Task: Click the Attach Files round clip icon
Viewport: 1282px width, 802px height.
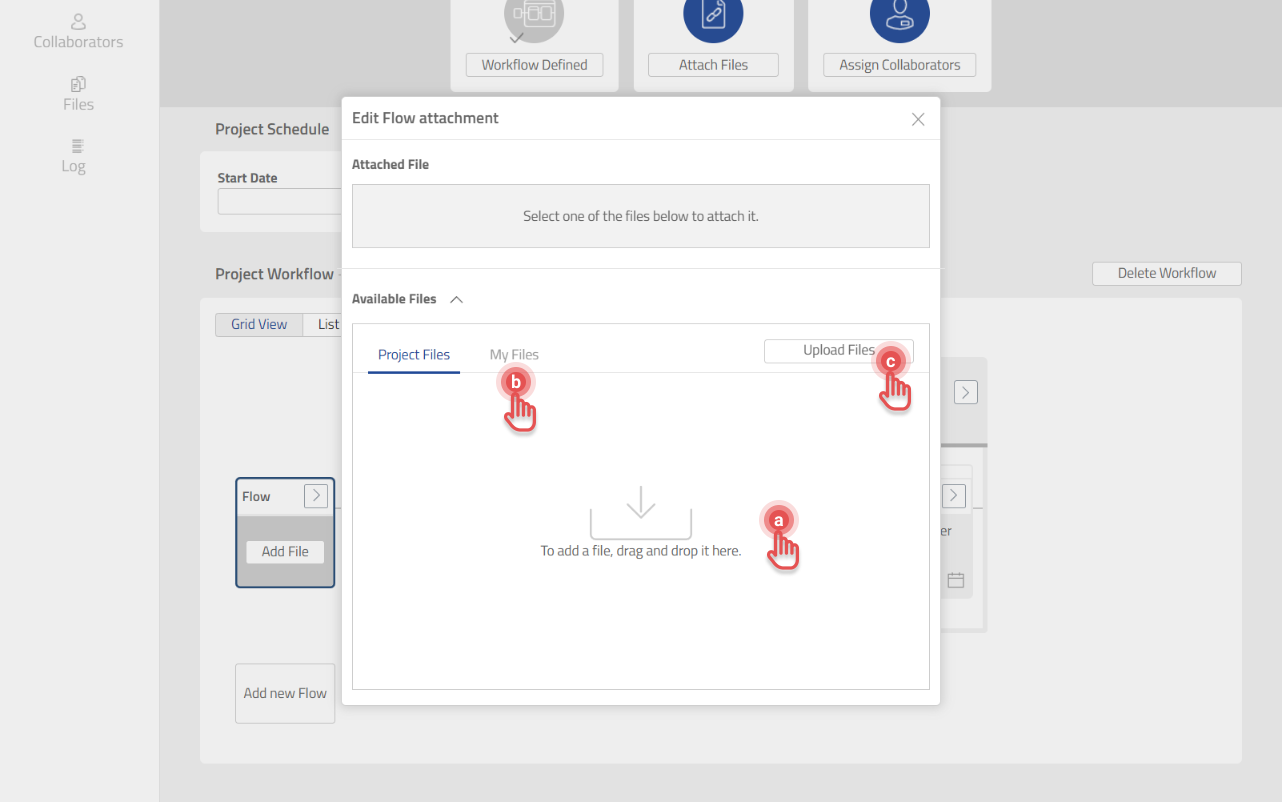Action: tap(713, 15)
